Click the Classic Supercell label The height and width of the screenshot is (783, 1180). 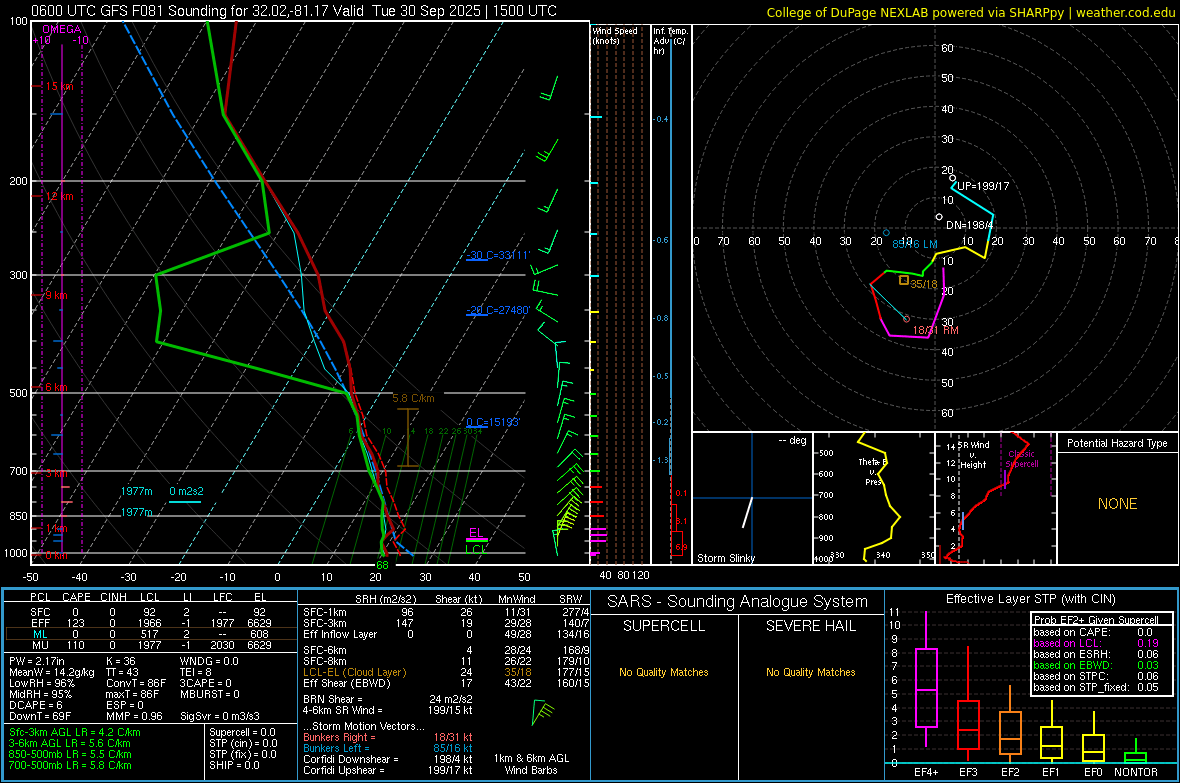pyautogui.click(x=1022, y=459)
